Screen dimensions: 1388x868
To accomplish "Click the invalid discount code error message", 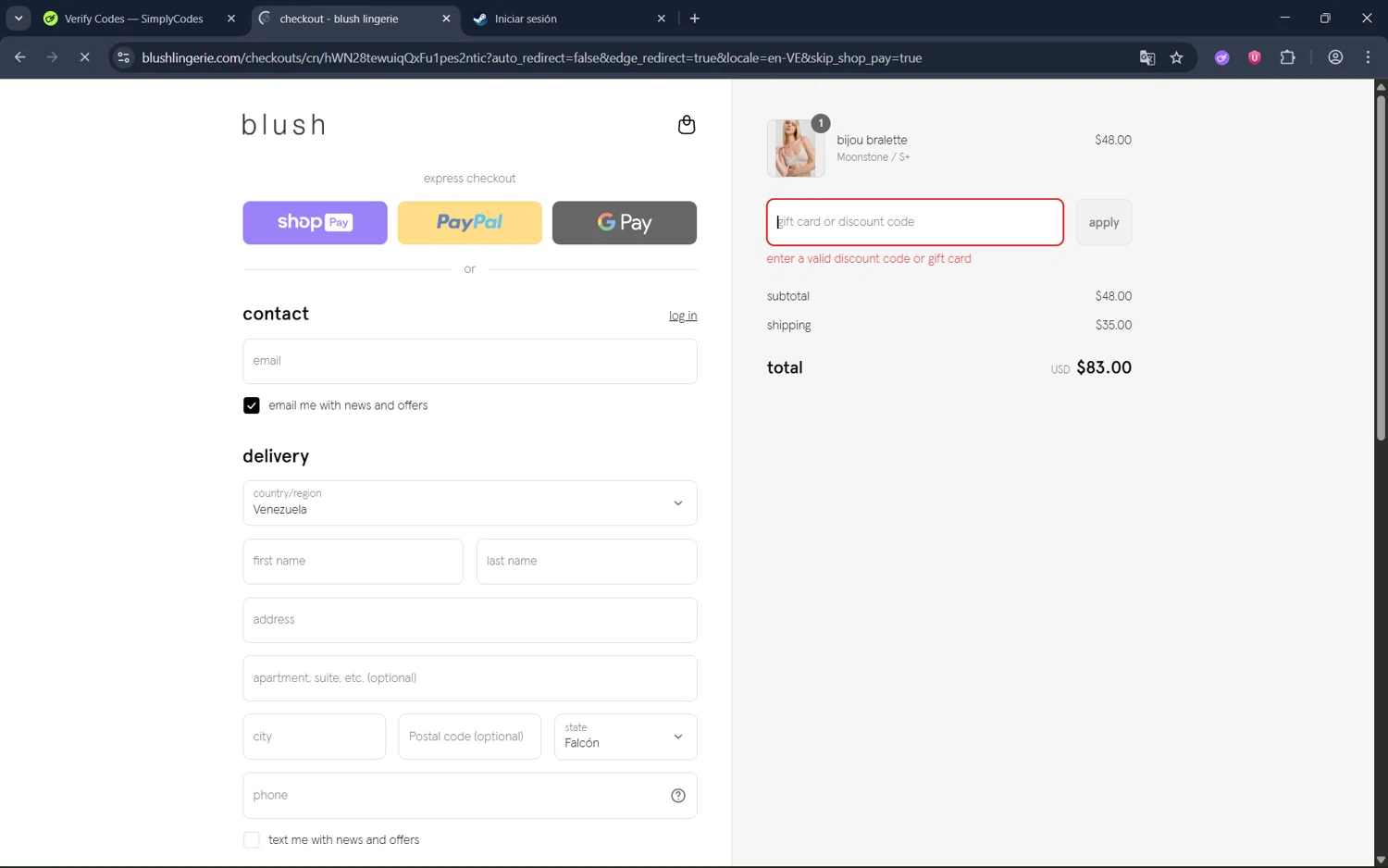I will point(869,259).
